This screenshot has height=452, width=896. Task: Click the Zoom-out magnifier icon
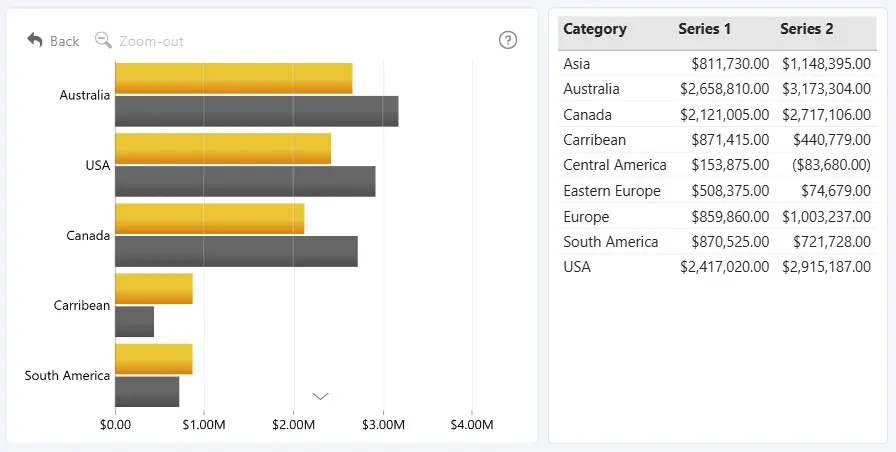[x=103, y=40]
